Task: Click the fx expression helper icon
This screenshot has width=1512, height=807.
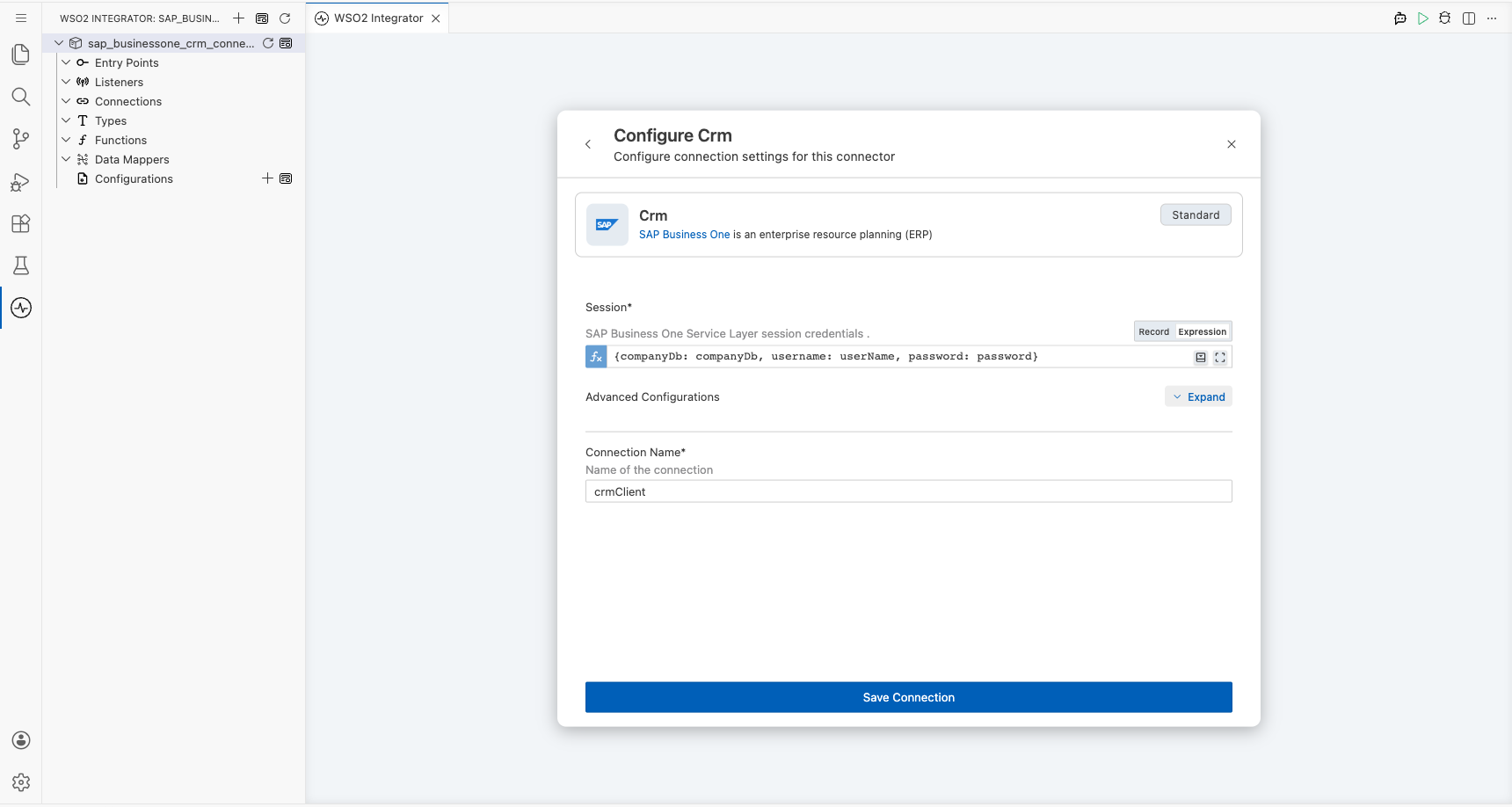Action: [x=596, y=356]
